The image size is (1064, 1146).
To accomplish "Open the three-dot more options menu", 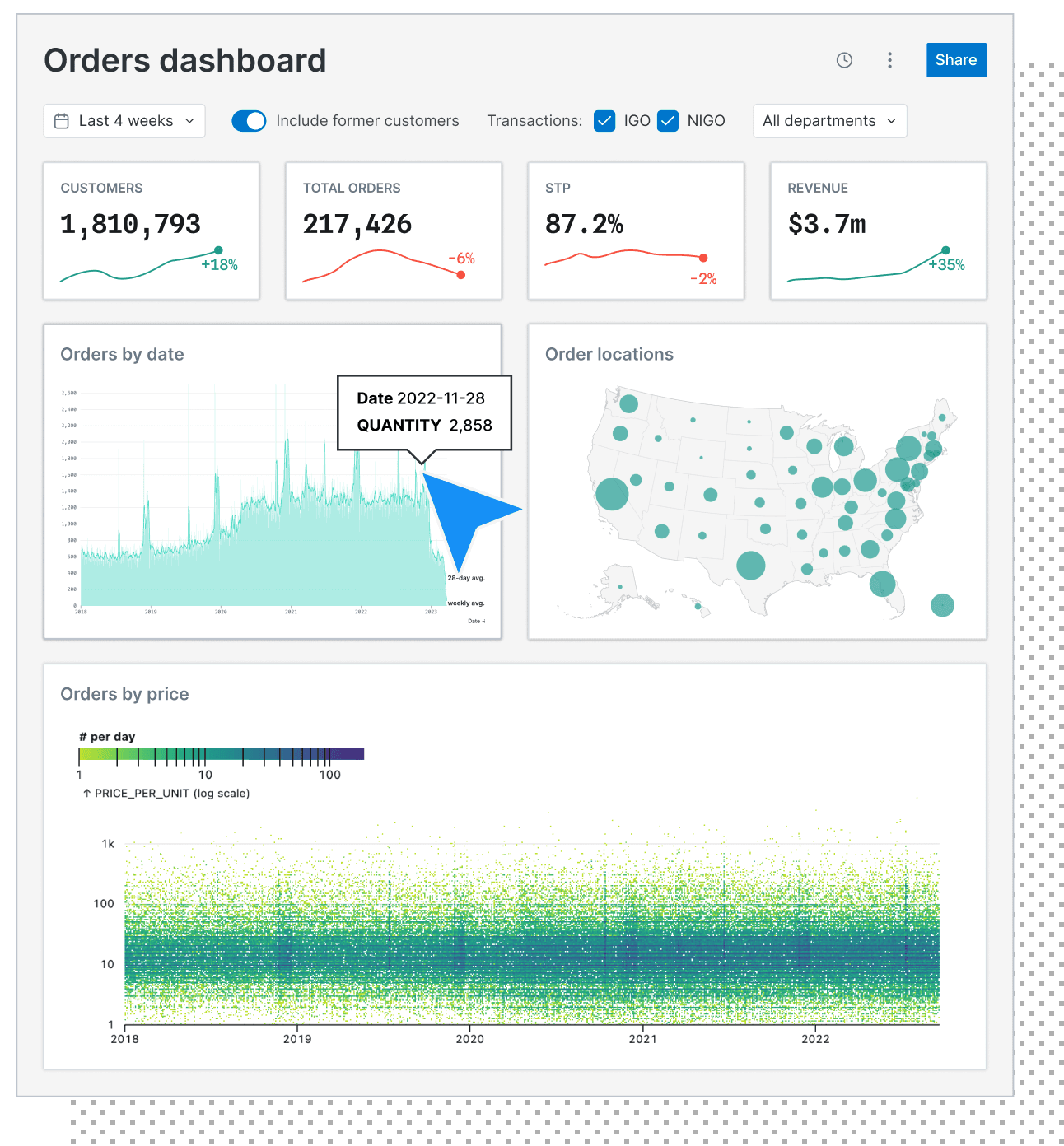I will coord(889,60).
